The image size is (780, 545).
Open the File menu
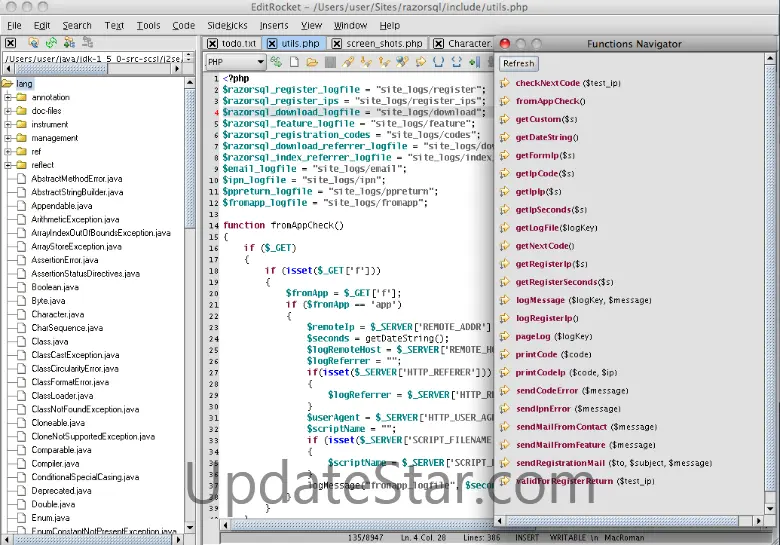14,25
